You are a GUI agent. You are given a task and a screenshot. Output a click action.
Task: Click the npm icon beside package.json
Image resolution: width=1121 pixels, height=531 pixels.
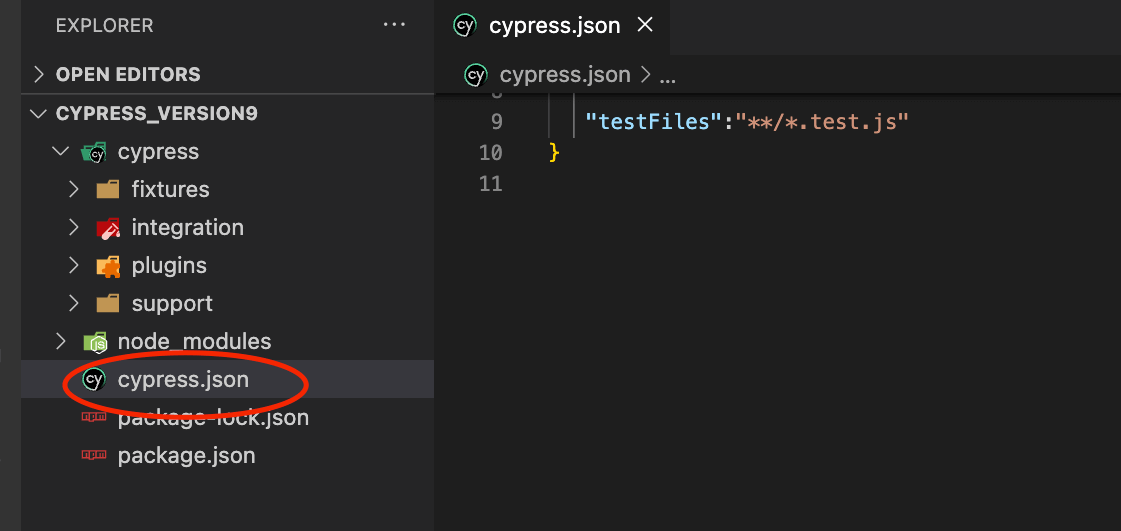click(94, 455)
